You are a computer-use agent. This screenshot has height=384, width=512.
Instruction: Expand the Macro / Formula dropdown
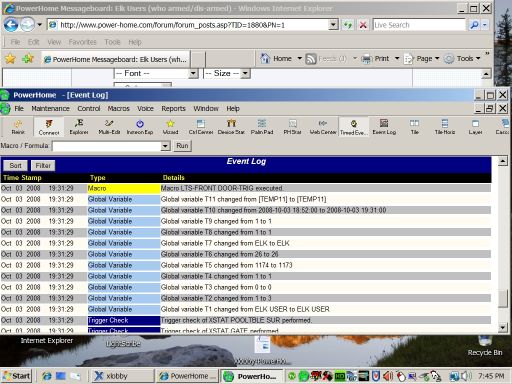tap(165, 146)
